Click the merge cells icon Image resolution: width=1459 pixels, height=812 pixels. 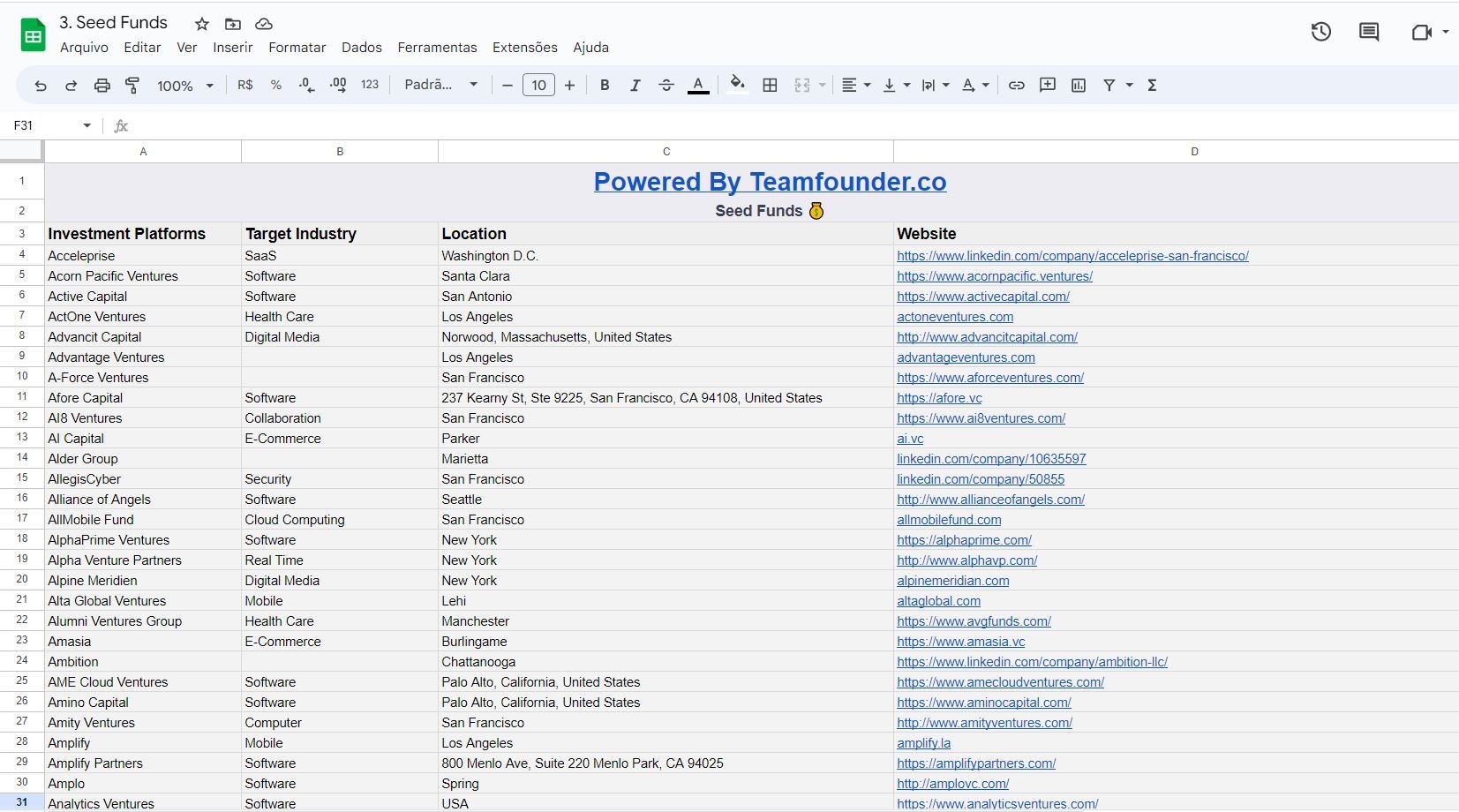[x=802, y=86]
